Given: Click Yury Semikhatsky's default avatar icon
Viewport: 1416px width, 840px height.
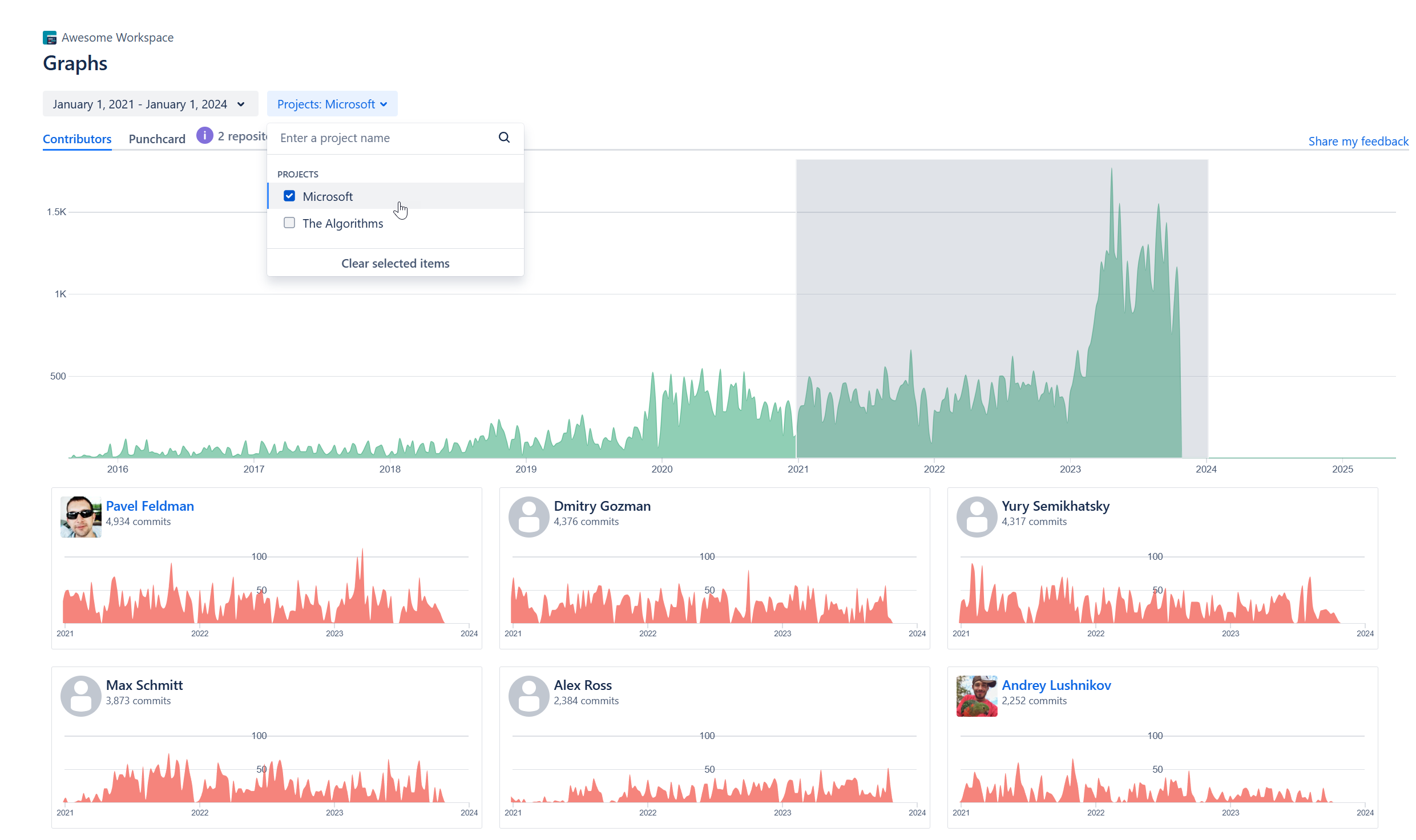Looking at the screenshot, I should coord(977,516).
